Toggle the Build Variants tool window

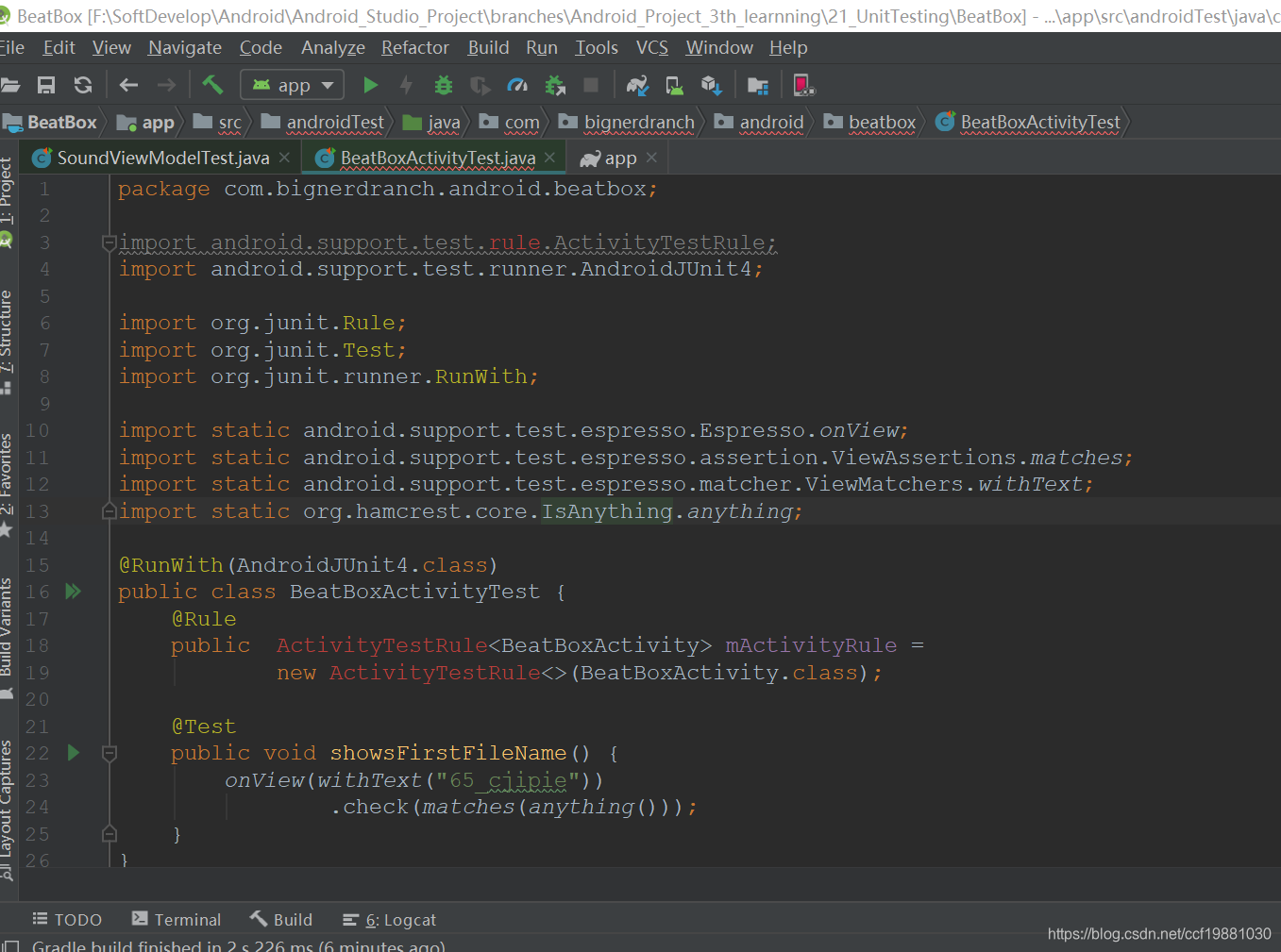(7, 638)
